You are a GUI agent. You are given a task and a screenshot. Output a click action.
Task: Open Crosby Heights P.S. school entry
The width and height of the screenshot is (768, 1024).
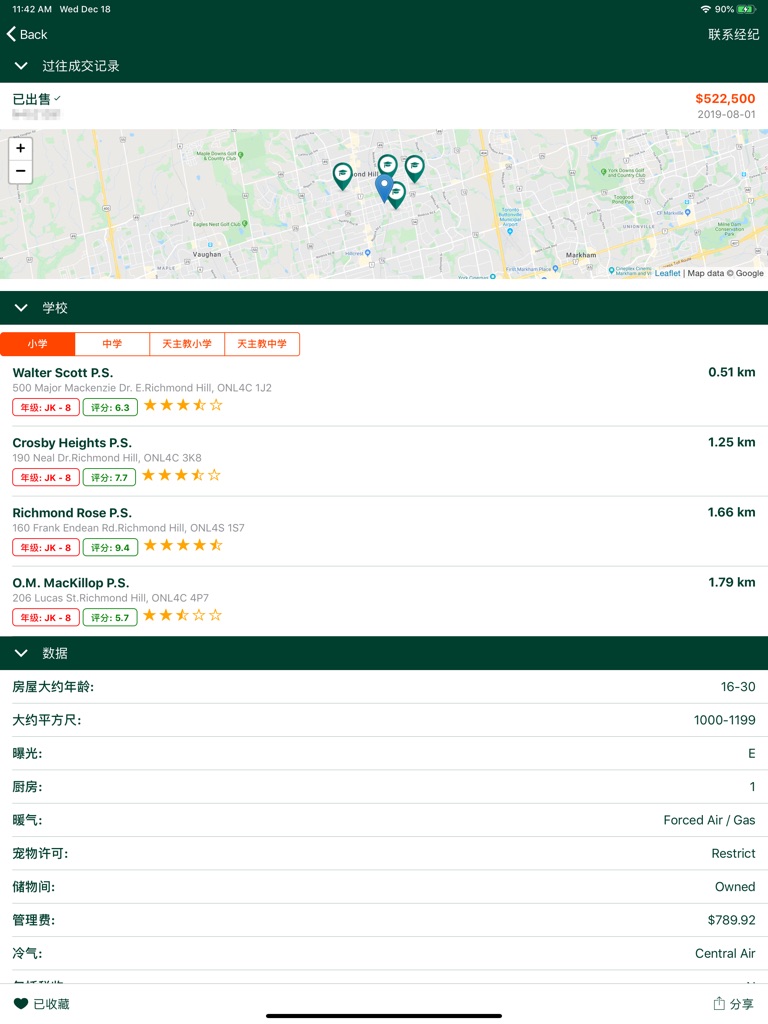click(x=384, y=461)
